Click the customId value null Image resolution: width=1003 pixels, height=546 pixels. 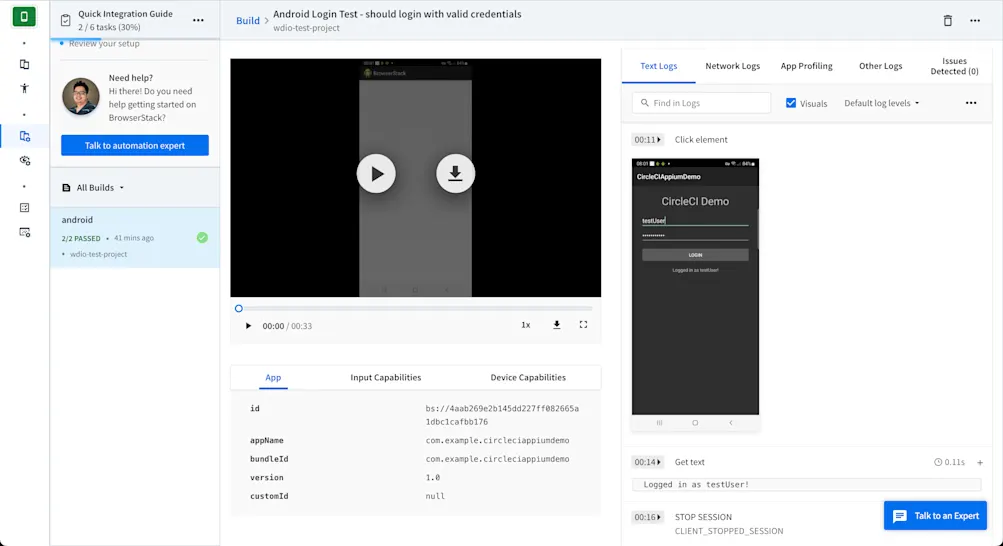(435, 496)
